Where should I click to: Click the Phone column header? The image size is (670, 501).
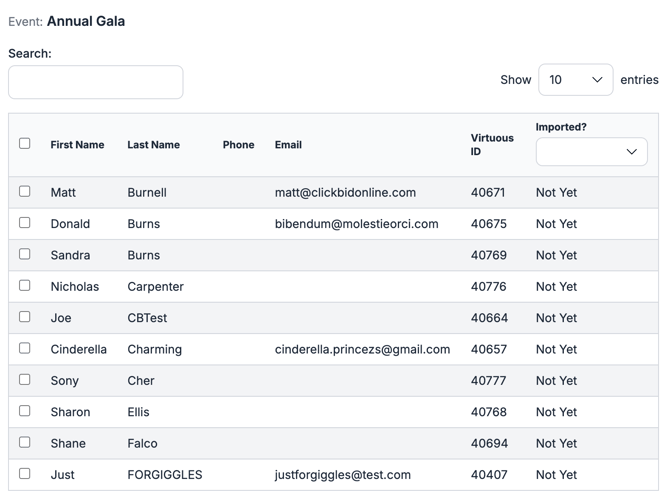point(238,145)
